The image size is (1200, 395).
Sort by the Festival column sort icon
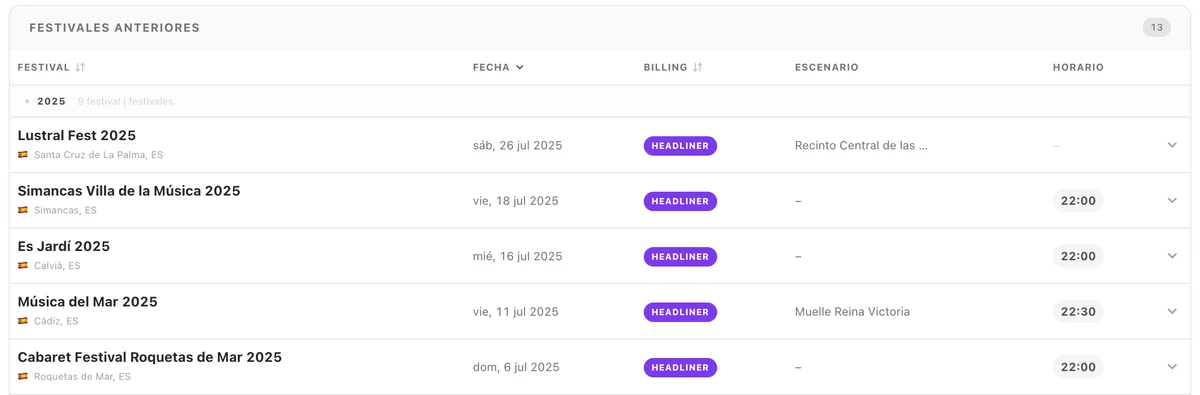click(x=81, y=67)
